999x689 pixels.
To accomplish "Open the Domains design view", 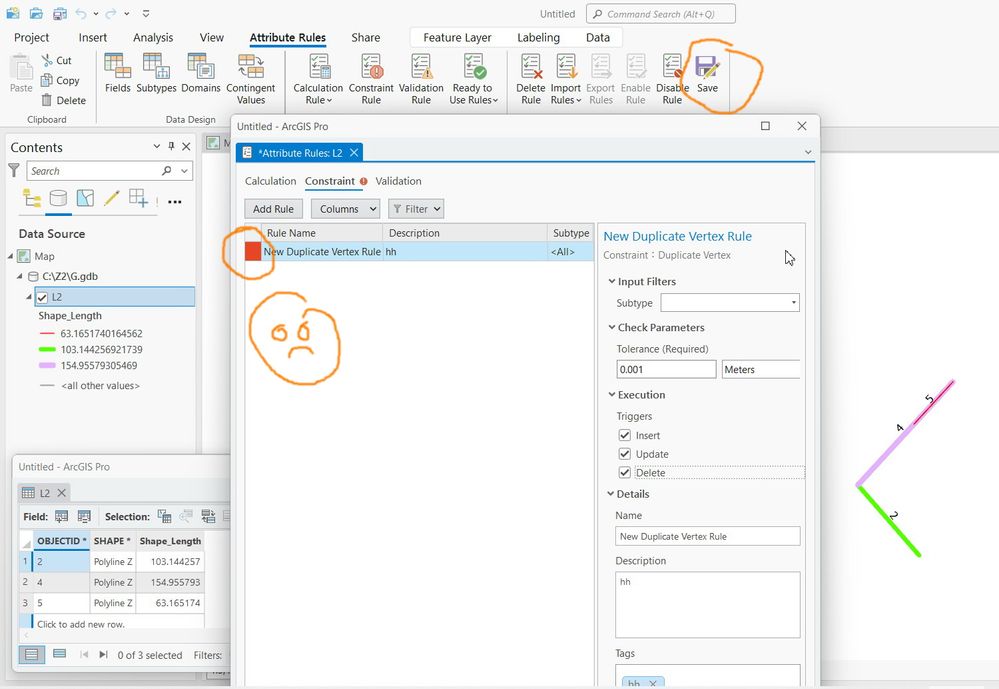I will click(201, 73).
